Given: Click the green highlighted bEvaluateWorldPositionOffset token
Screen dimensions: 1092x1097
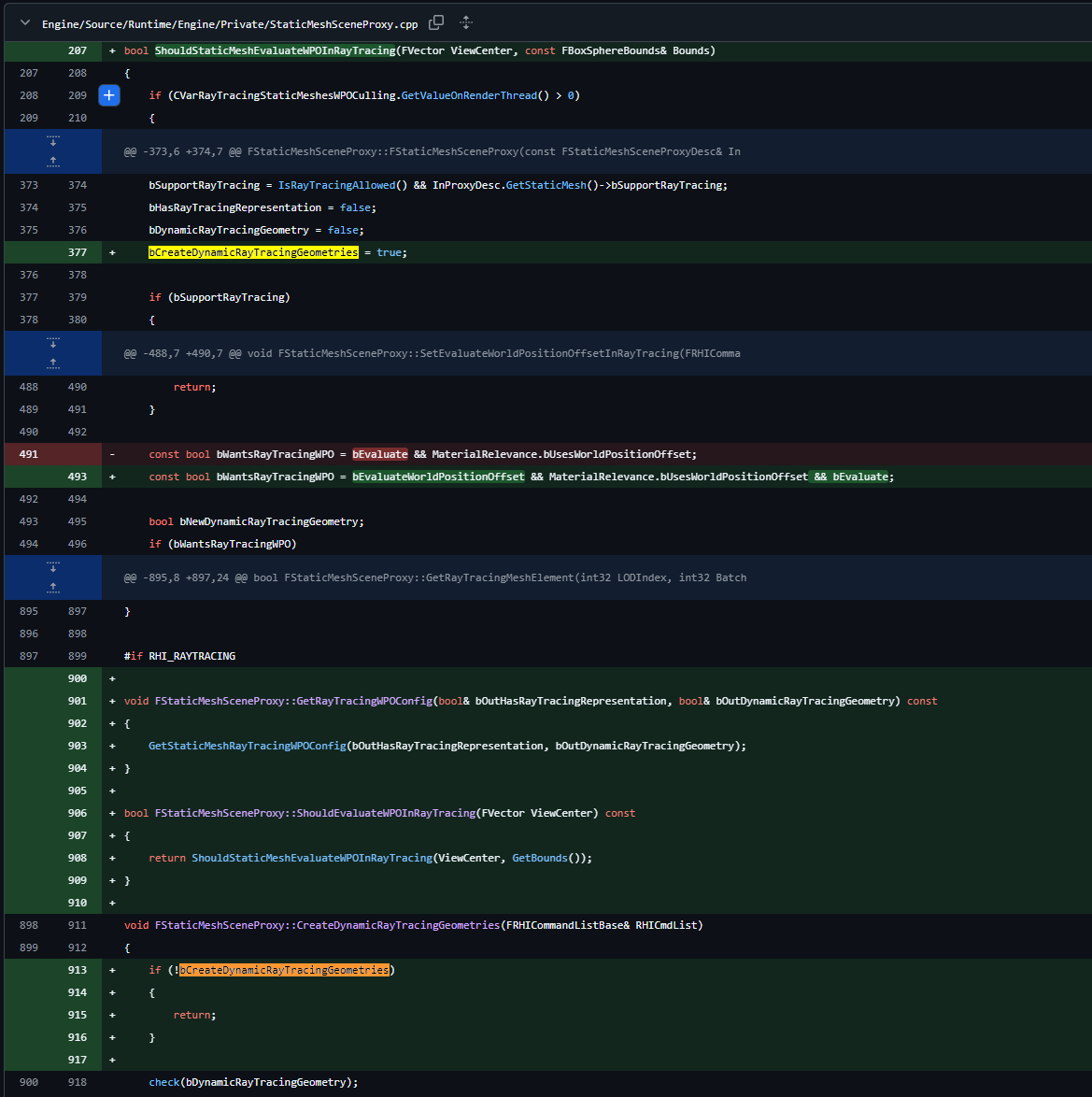Looking at the screenshot, I should click(x=438, y=477).
